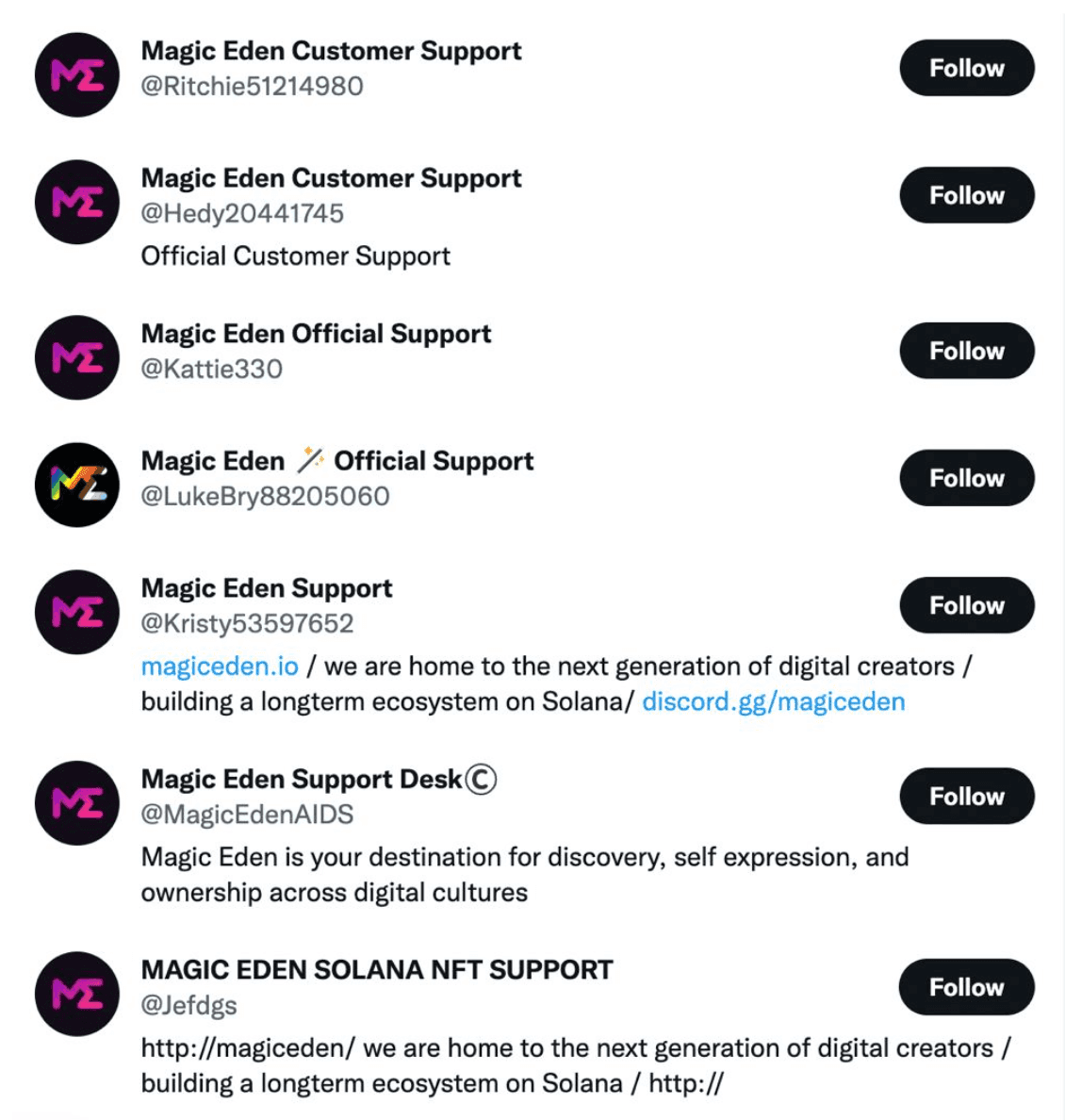Follow Magic Eden Support @Kristy53597652
Image resolution: width=1065 pixels, height=1120 pixels.
(966, 605)
